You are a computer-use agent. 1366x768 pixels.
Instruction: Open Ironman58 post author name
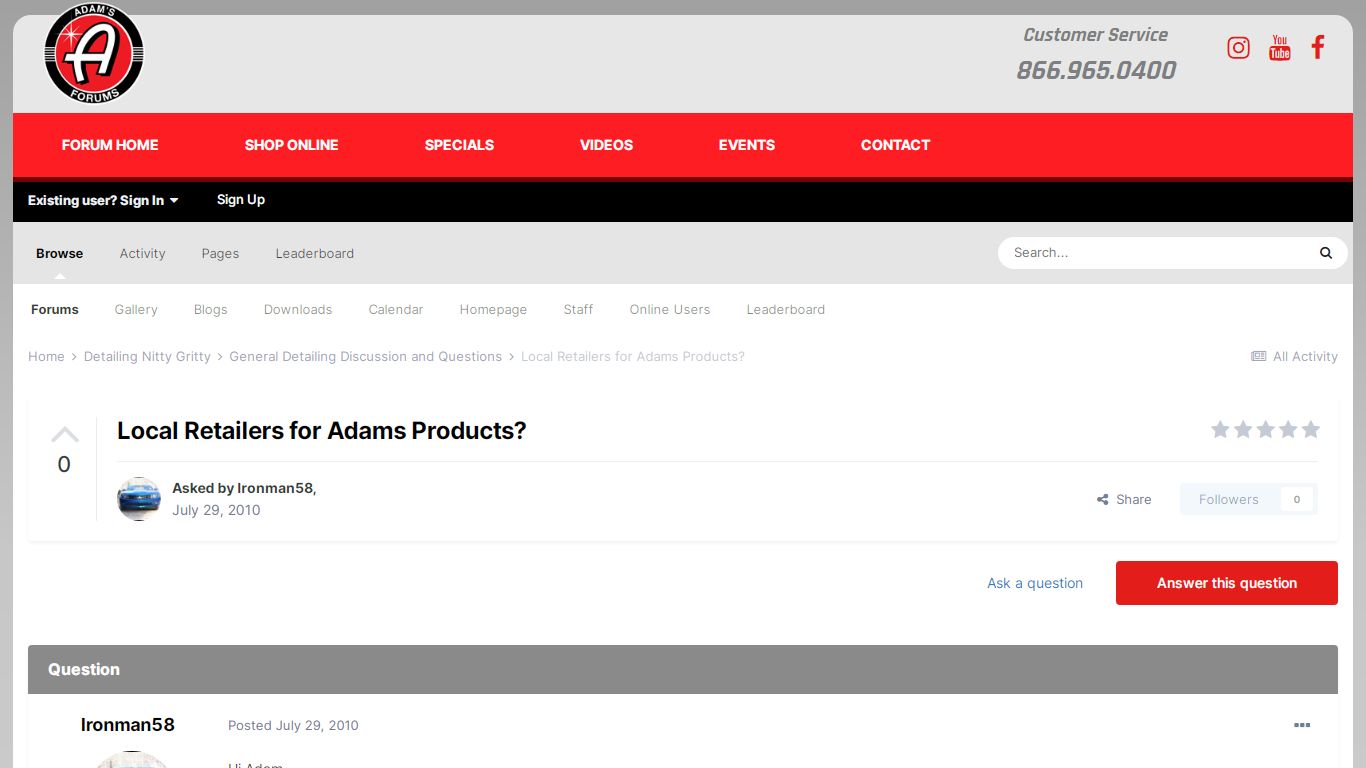pos(128,725)
